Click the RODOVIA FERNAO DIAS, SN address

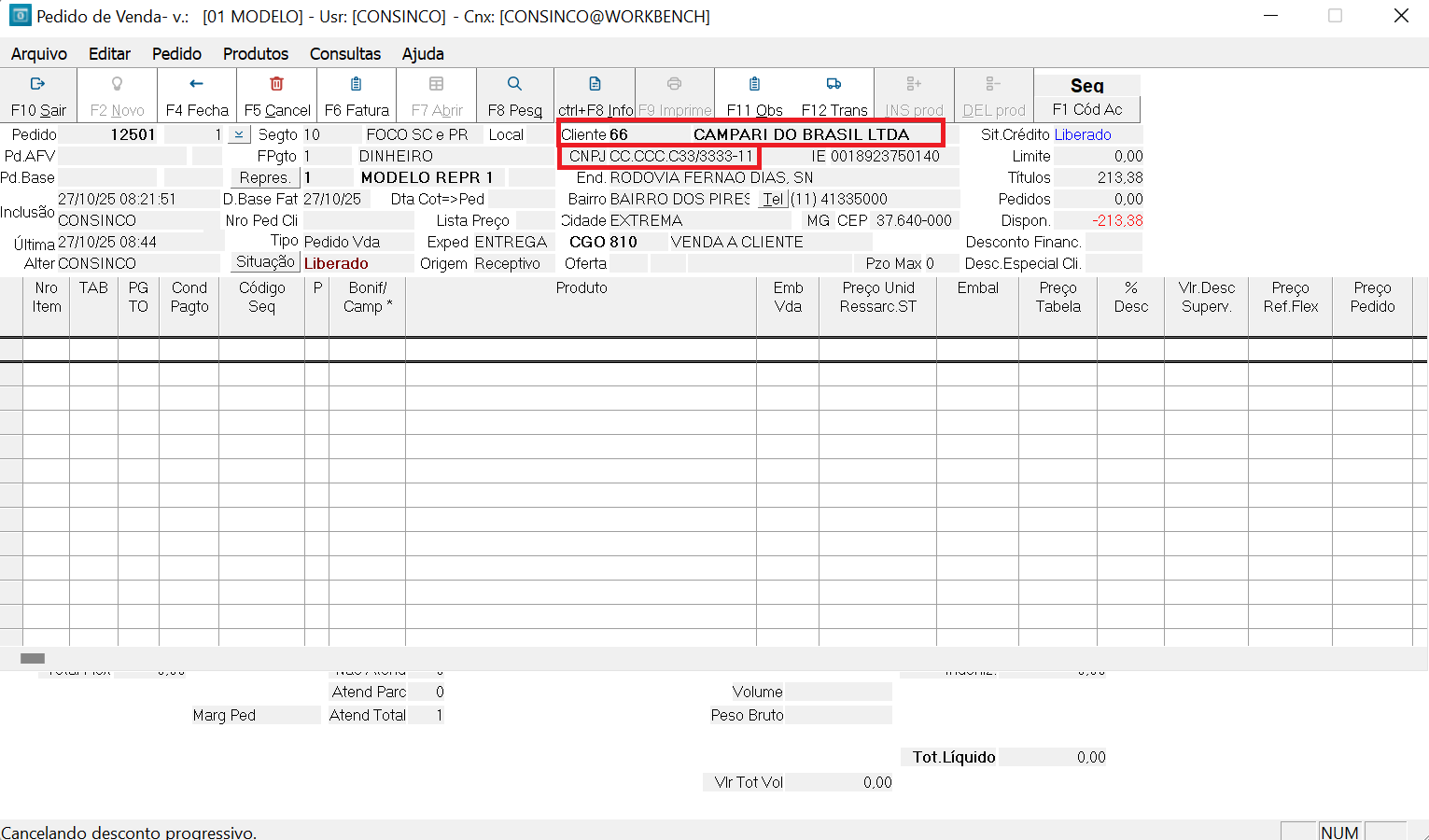(711, 177)
